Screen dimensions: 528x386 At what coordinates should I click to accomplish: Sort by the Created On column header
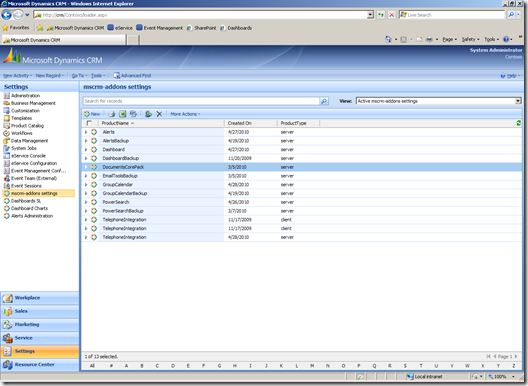point(251,123)
